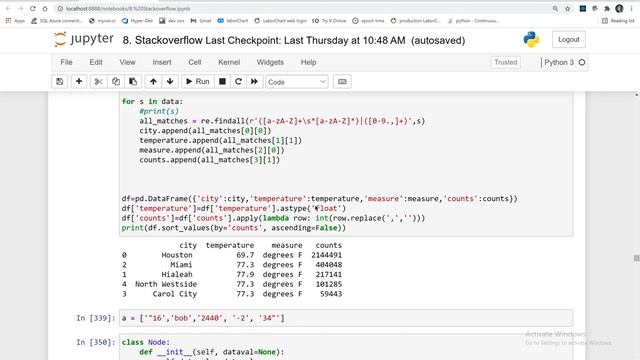Restart kernel and run all icon

coord(254,82)
